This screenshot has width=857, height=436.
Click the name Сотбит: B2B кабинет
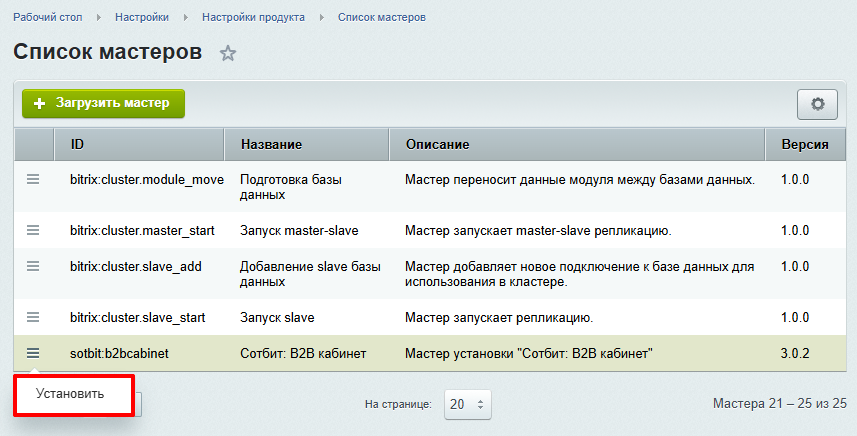pyautogui.click(x=303, y=353)
